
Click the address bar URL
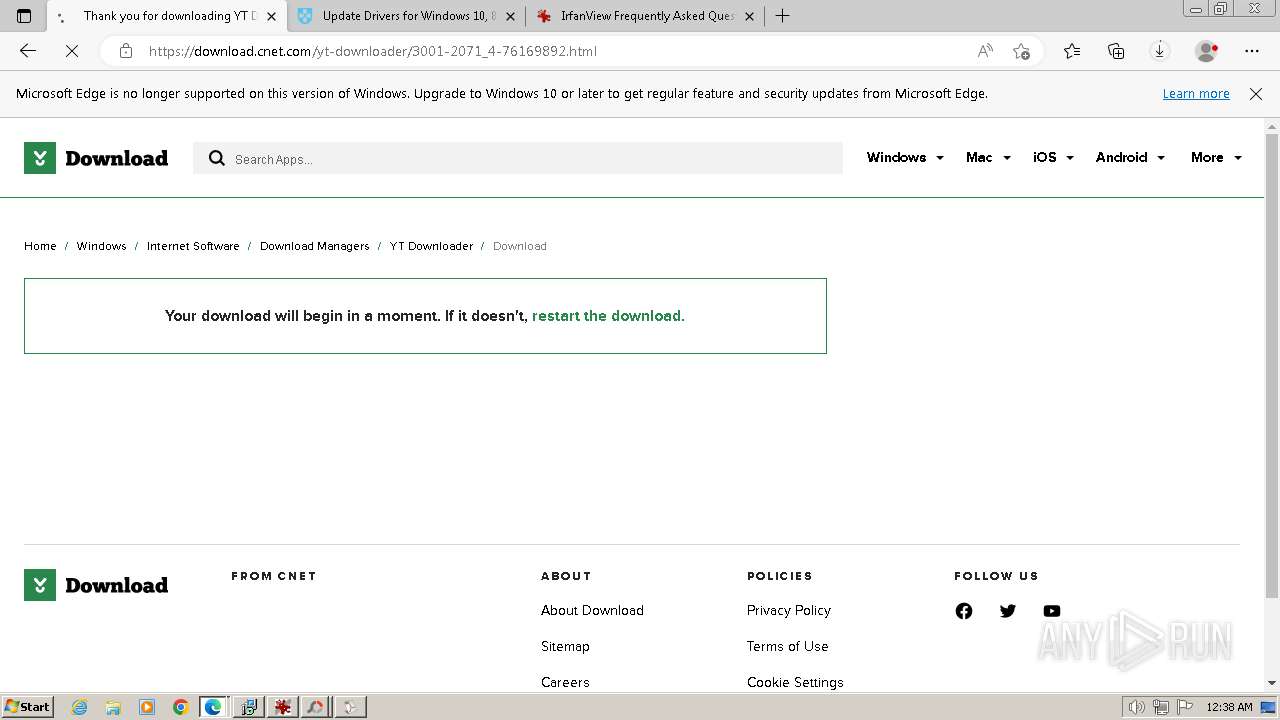point(373,51)
